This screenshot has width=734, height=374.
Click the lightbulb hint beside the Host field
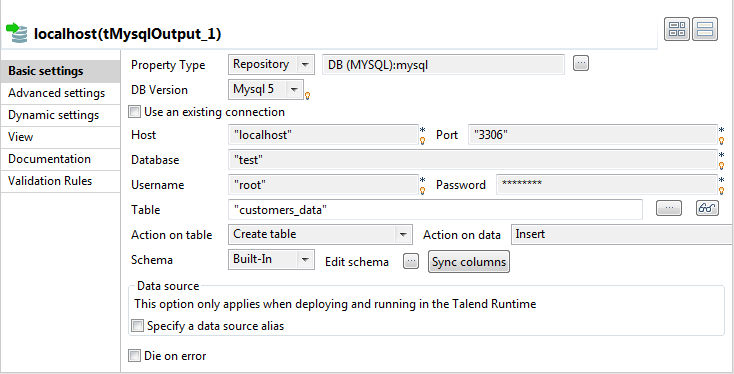point(422,140)
